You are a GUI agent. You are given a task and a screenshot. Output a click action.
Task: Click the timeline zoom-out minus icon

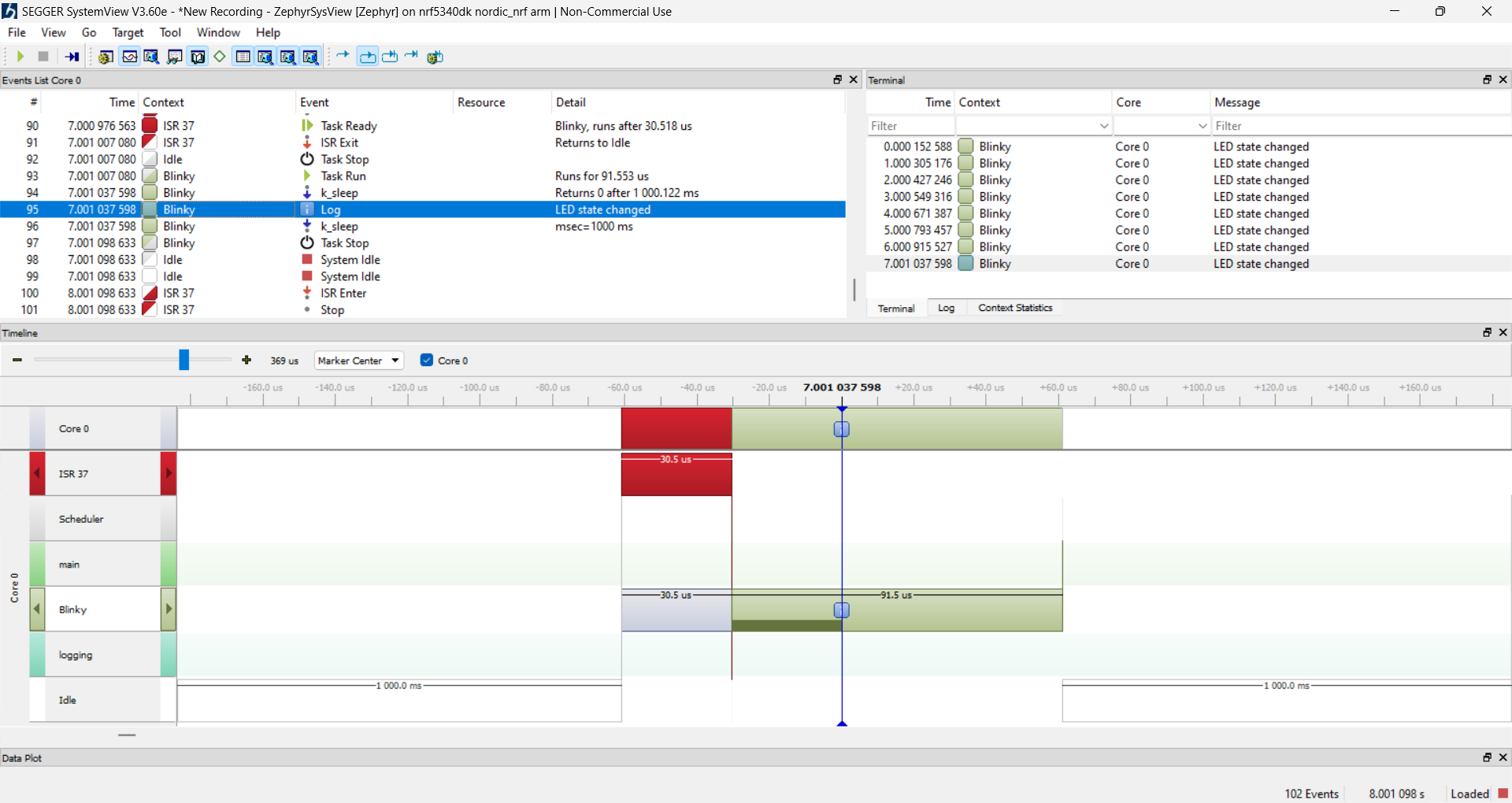[x=17, y=361]
